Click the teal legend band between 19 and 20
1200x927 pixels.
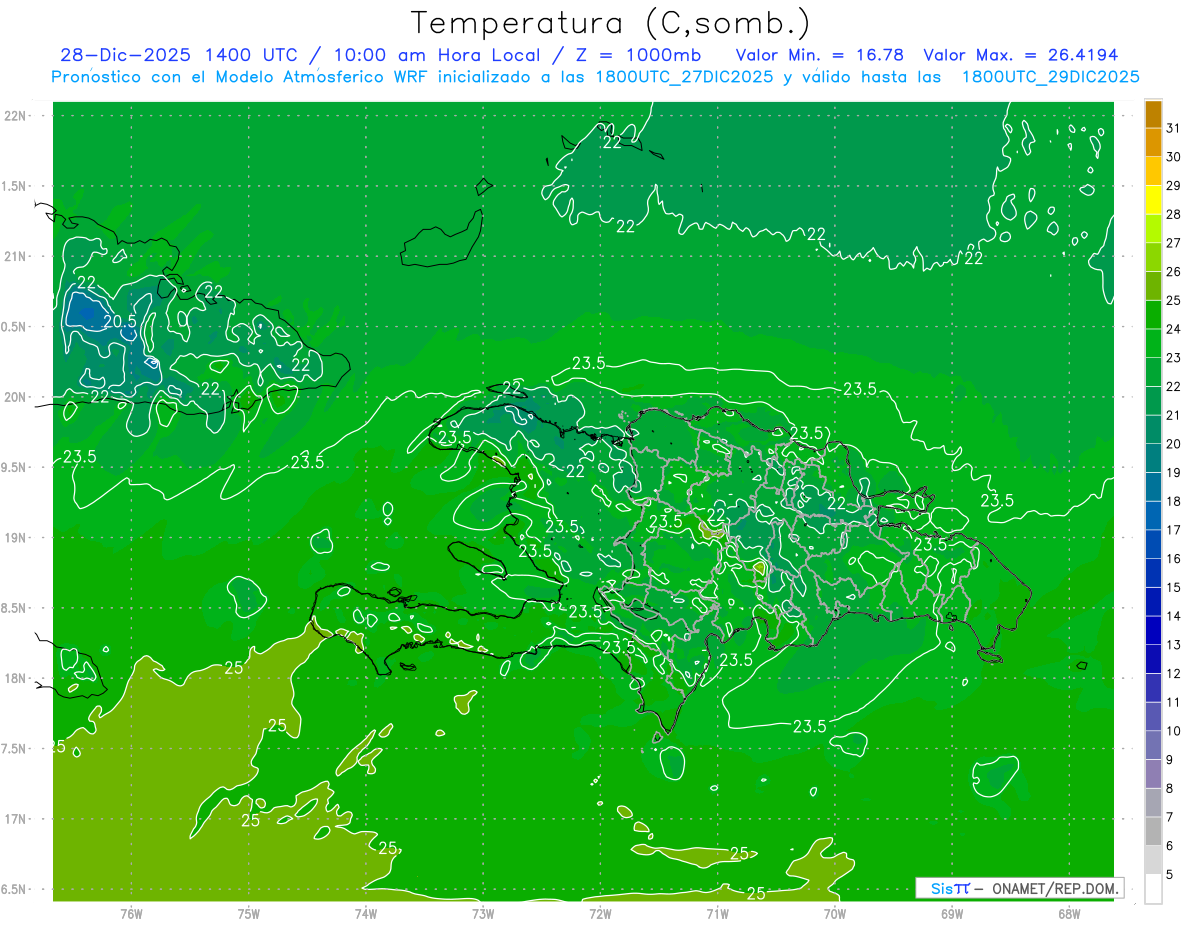pyautogui.click(x=1153, y=459)
